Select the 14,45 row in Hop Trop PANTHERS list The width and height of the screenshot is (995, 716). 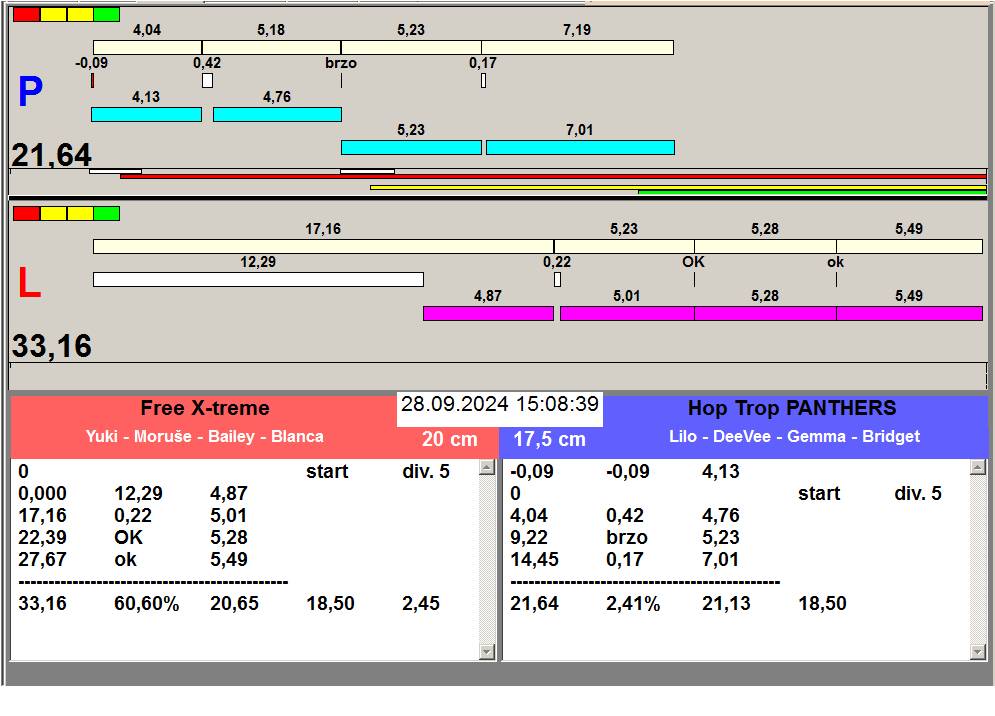tap(736, 560)
